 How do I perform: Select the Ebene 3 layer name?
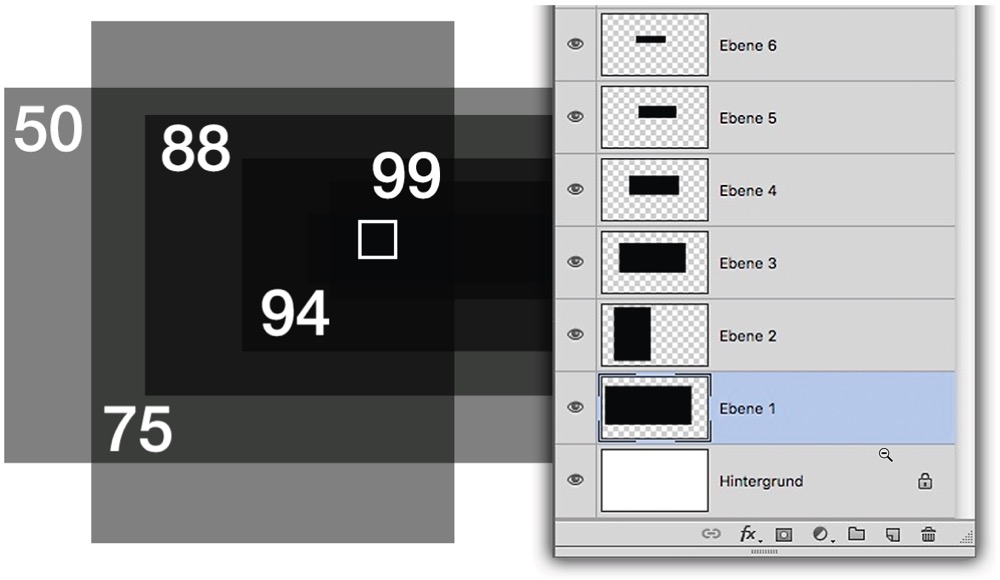click(747, 263)
